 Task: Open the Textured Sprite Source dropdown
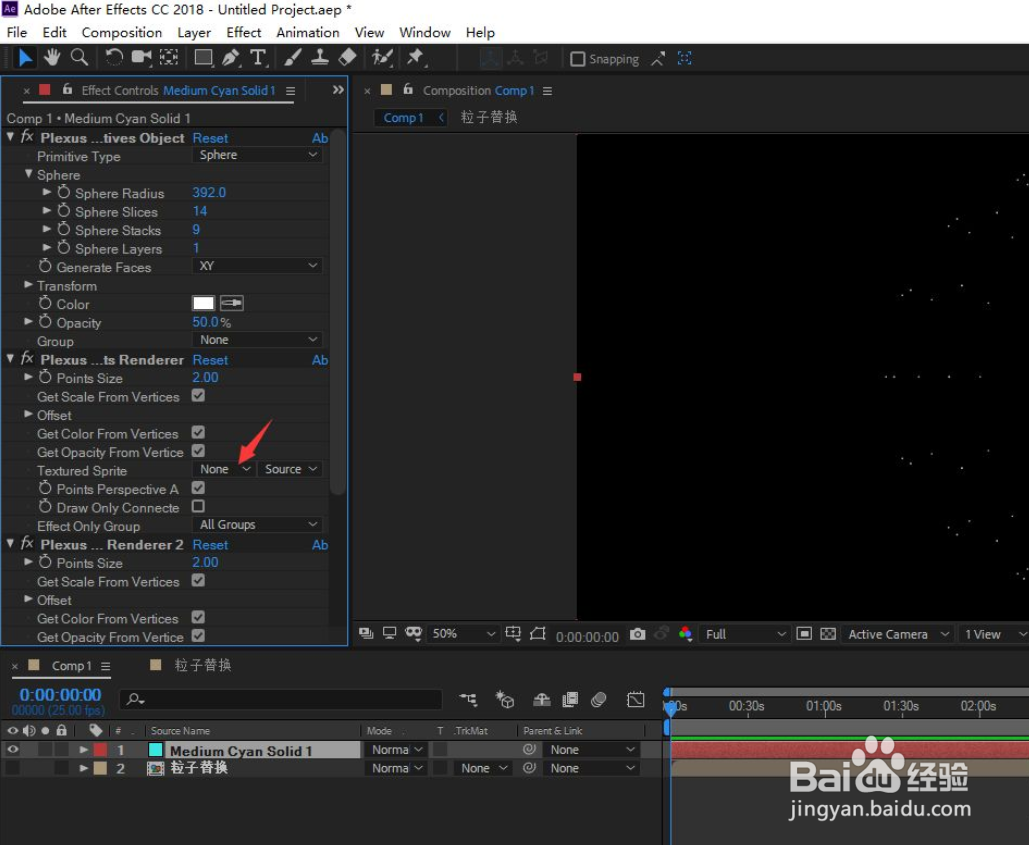290,469
